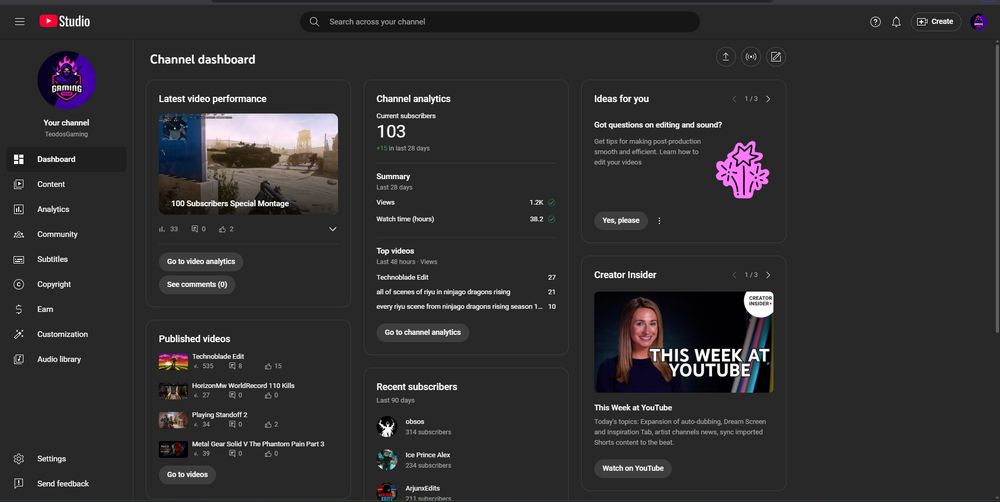
Task: Open Send feedback in the sidebar
Action: pos(66,484)
